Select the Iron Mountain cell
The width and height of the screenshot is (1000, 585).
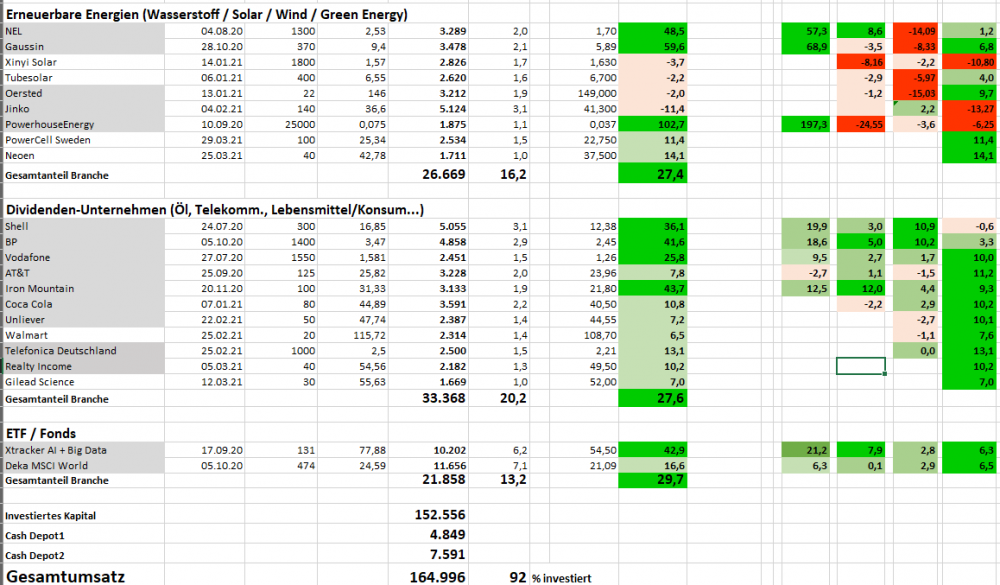coord(84,288)
